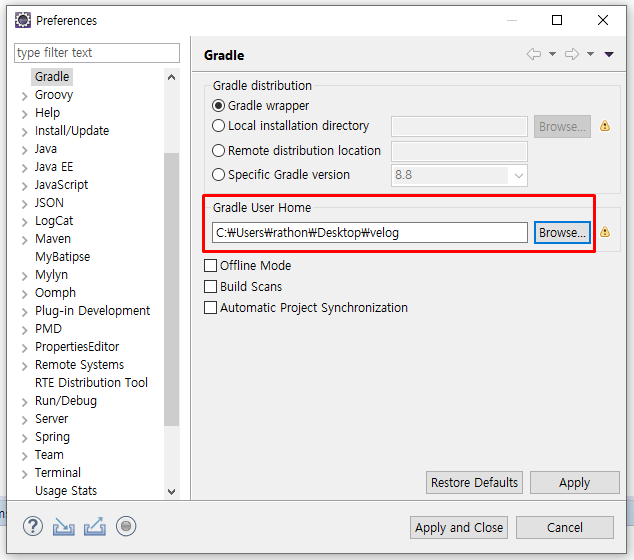Open the back history dropdown arrow

coord(552,54)
